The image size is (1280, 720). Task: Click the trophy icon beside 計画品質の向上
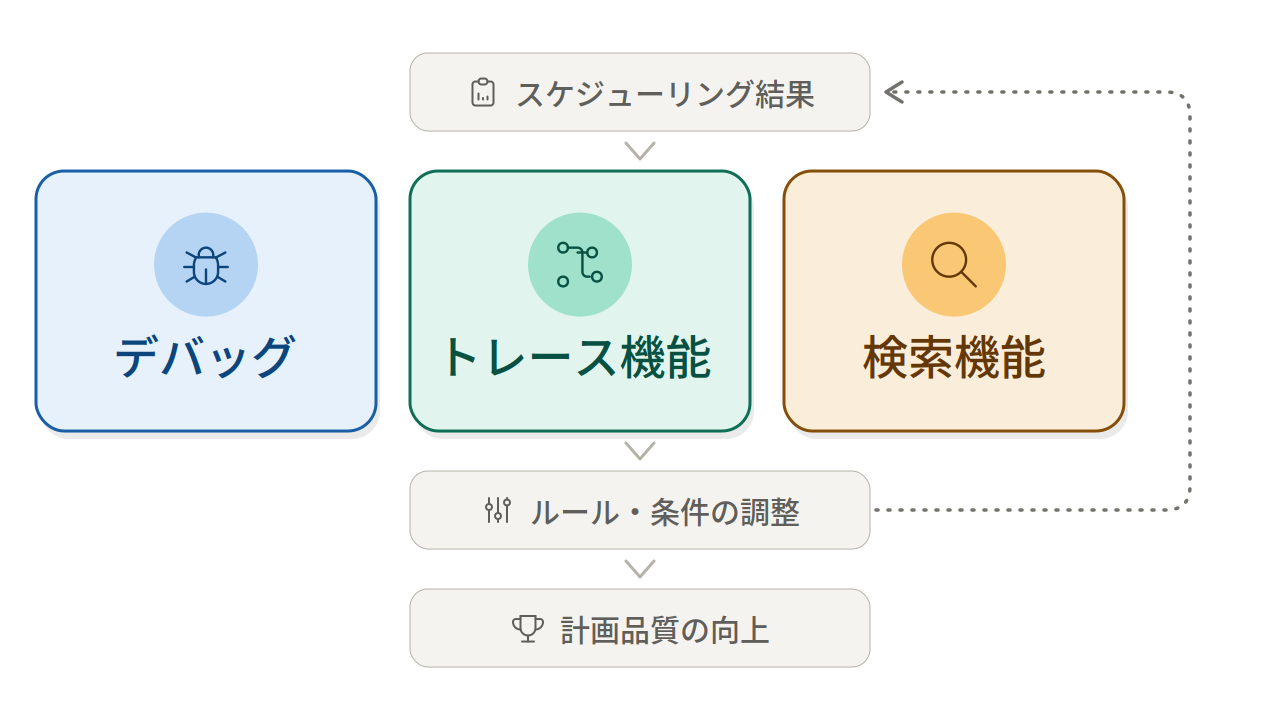point(527,628)
